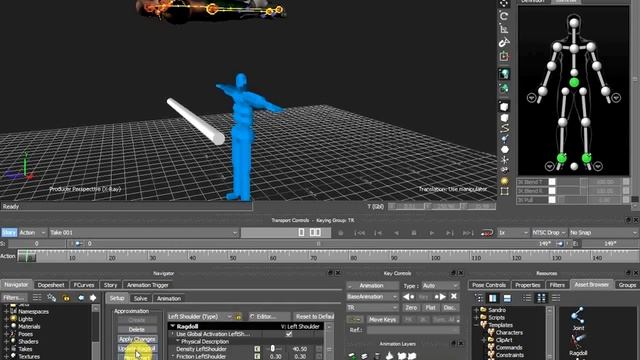
Task: Open the Pose Controls tab
Action: pyautogui.click(x=489, y=285)
